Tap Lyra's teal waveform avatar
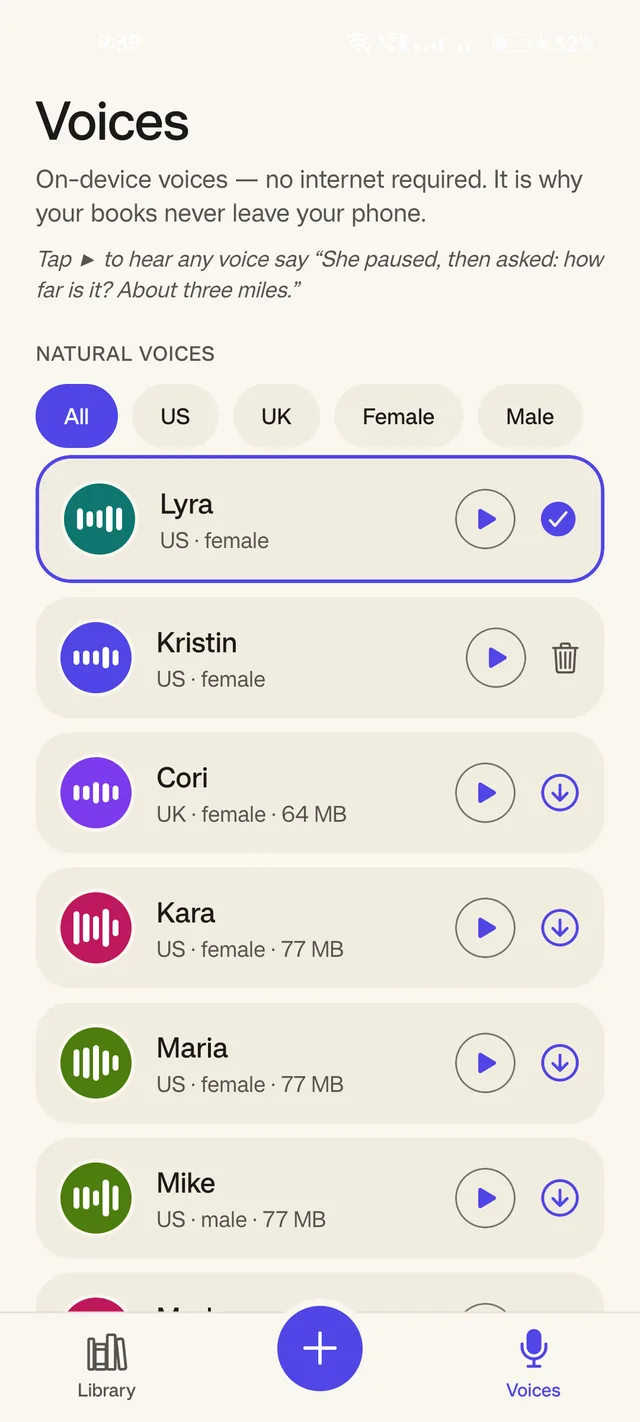 (99, 519)
